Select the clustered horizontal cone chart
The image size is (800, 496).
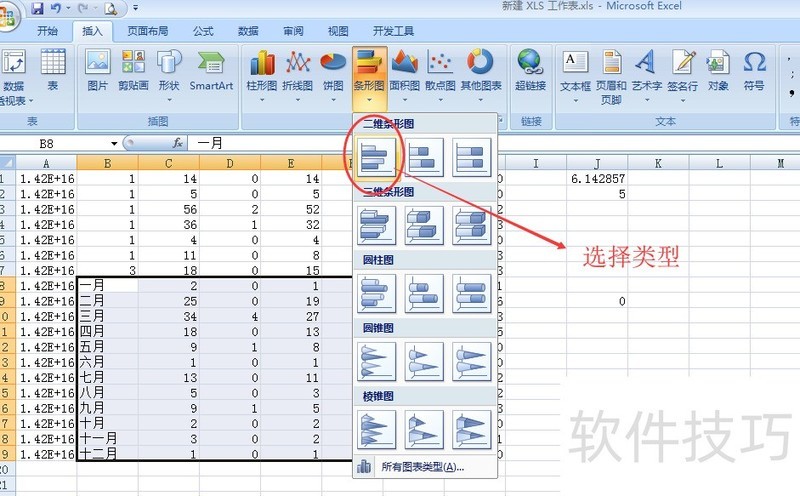point(376,361)
